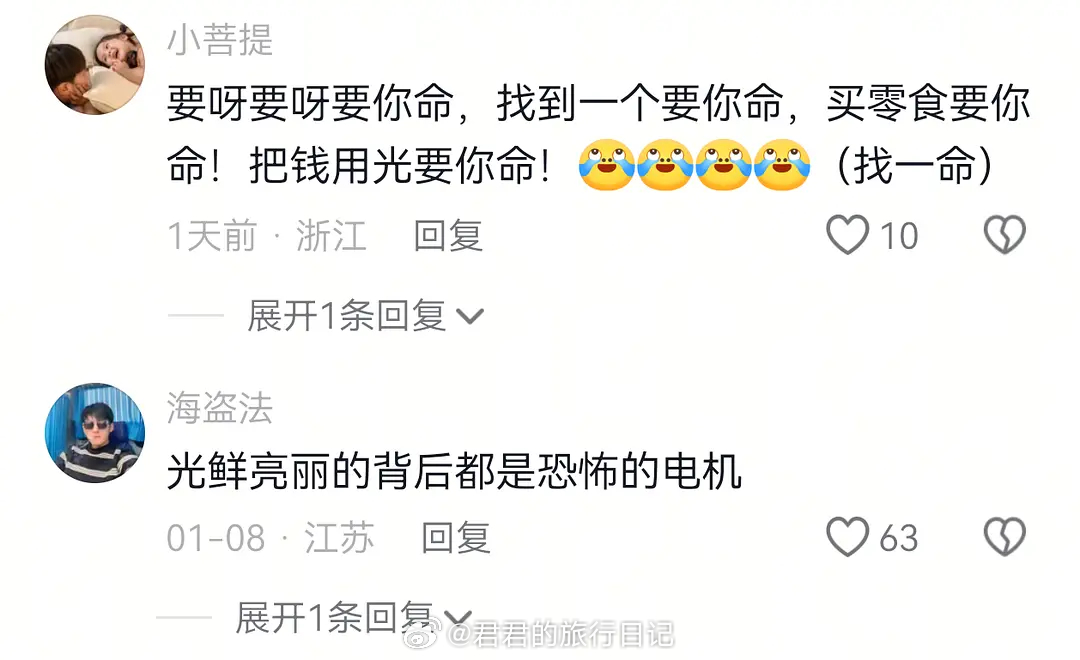
Task: Click the chevron beside the bottom 展开1条回复
Action: click(458, 618)
